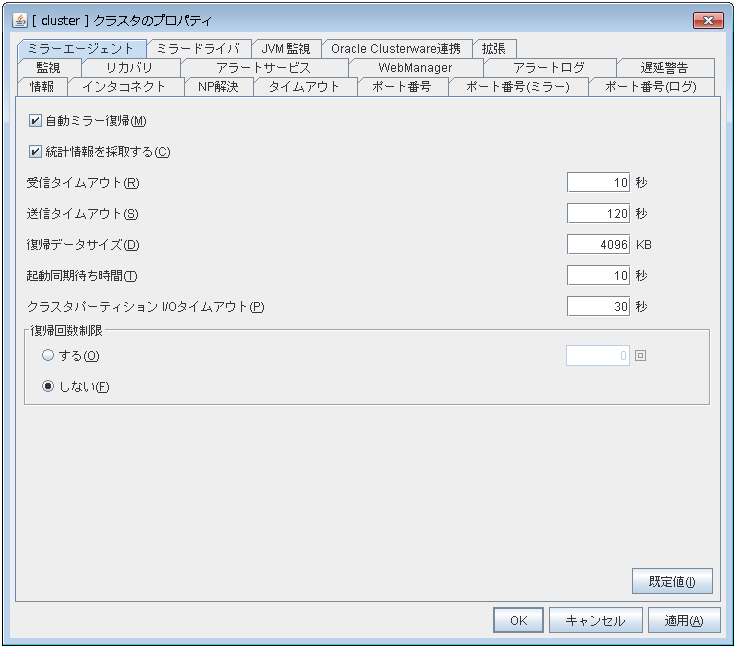This screenshot has height=648, width=736.
Task: Click 適用 button
Action: tap(684, 620)
